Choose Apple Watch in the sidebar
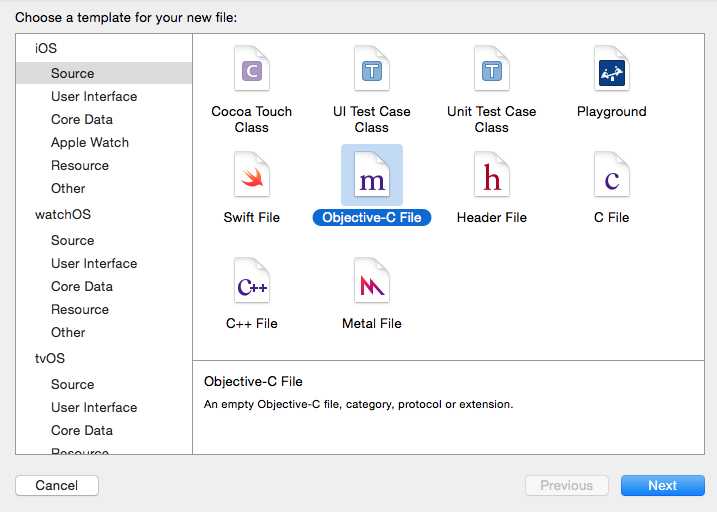Screen dimensions: 717x512 point(90,142)
